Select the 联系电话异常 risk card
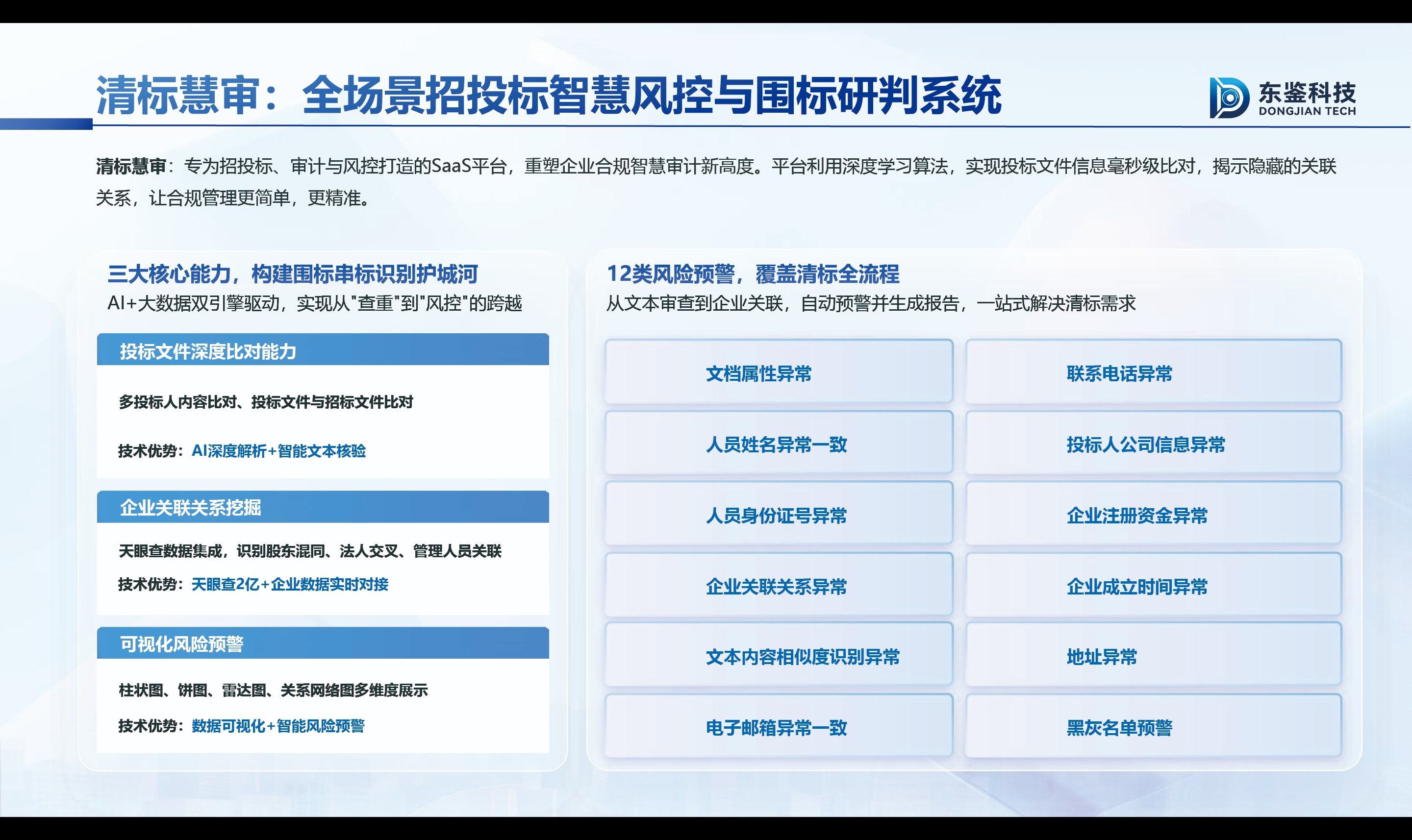 pos(1153,371)
